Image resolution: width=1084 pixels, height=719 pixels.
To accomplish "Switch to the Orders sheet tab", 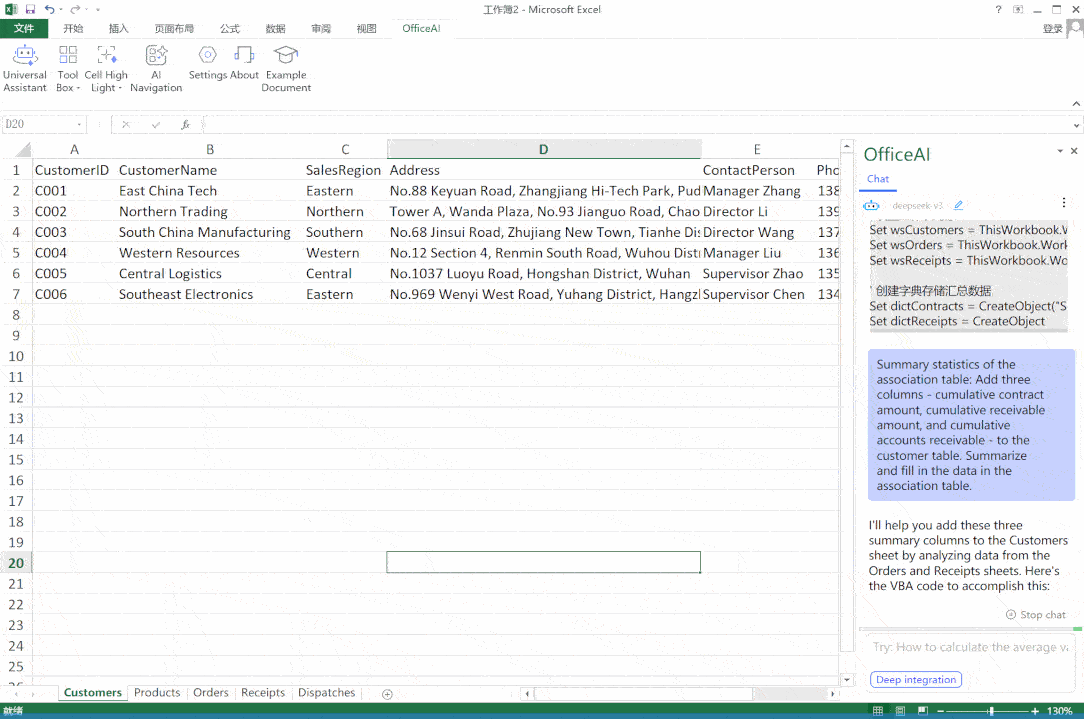I will tap(211, 693).
